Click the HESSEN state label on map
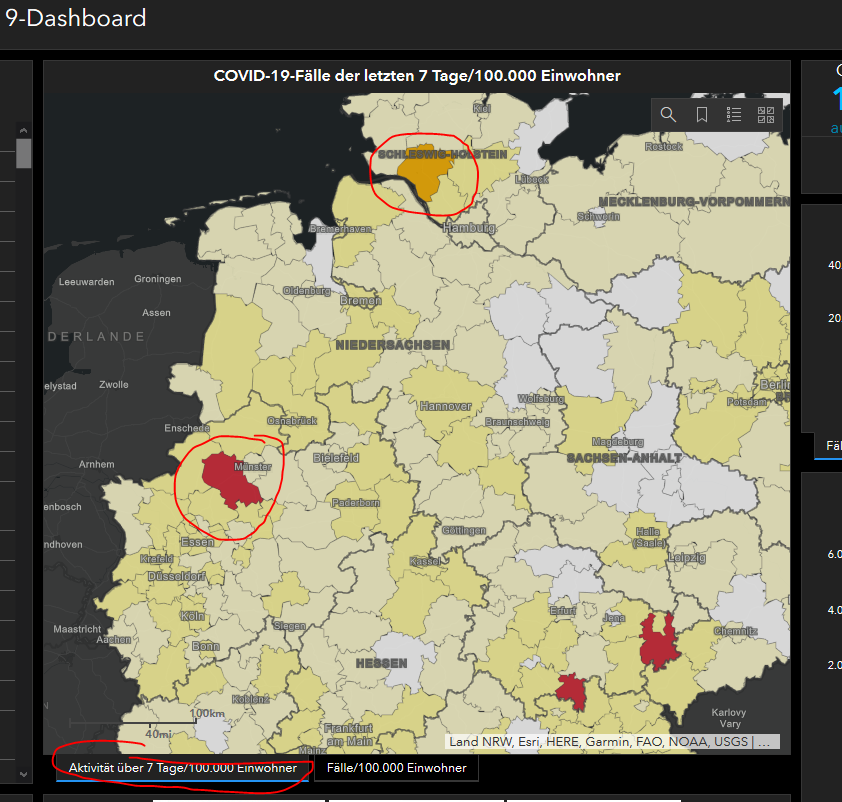Viewport: 842px width, 802px height. click(x=382, y=663)
